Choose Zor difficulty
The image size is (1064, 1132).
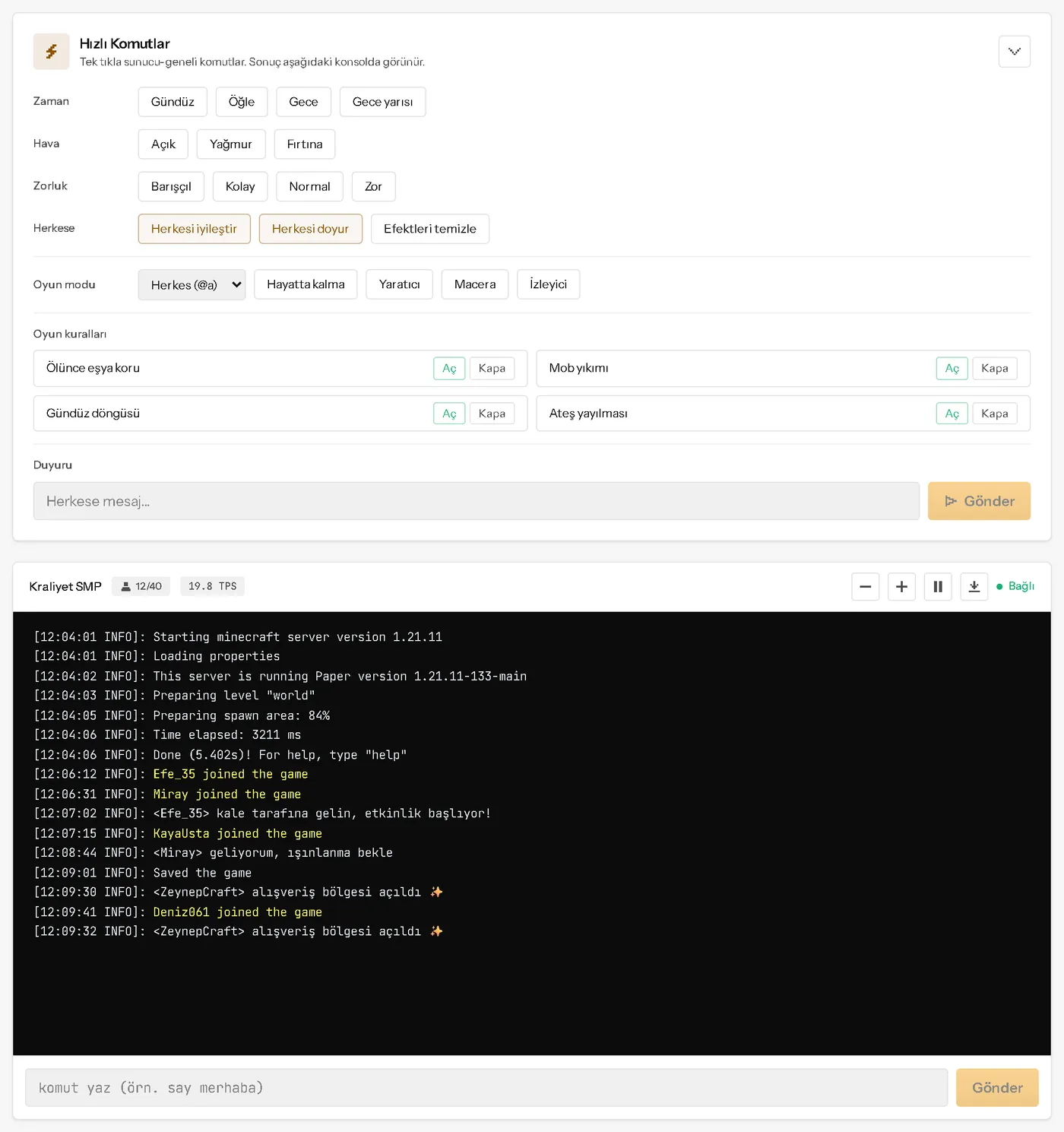(373, 186)
